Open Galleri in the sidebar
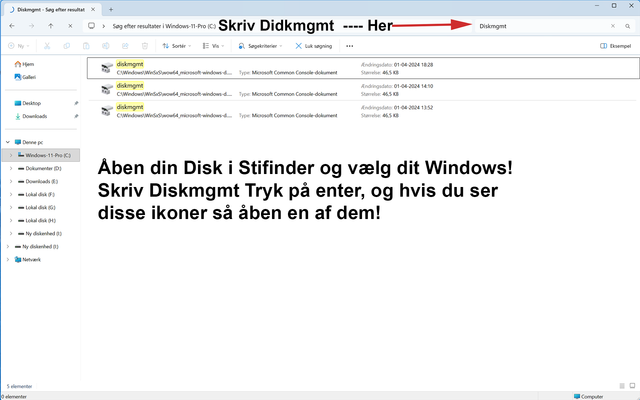This screenshot has height=400, width=640. click(25, 77)
